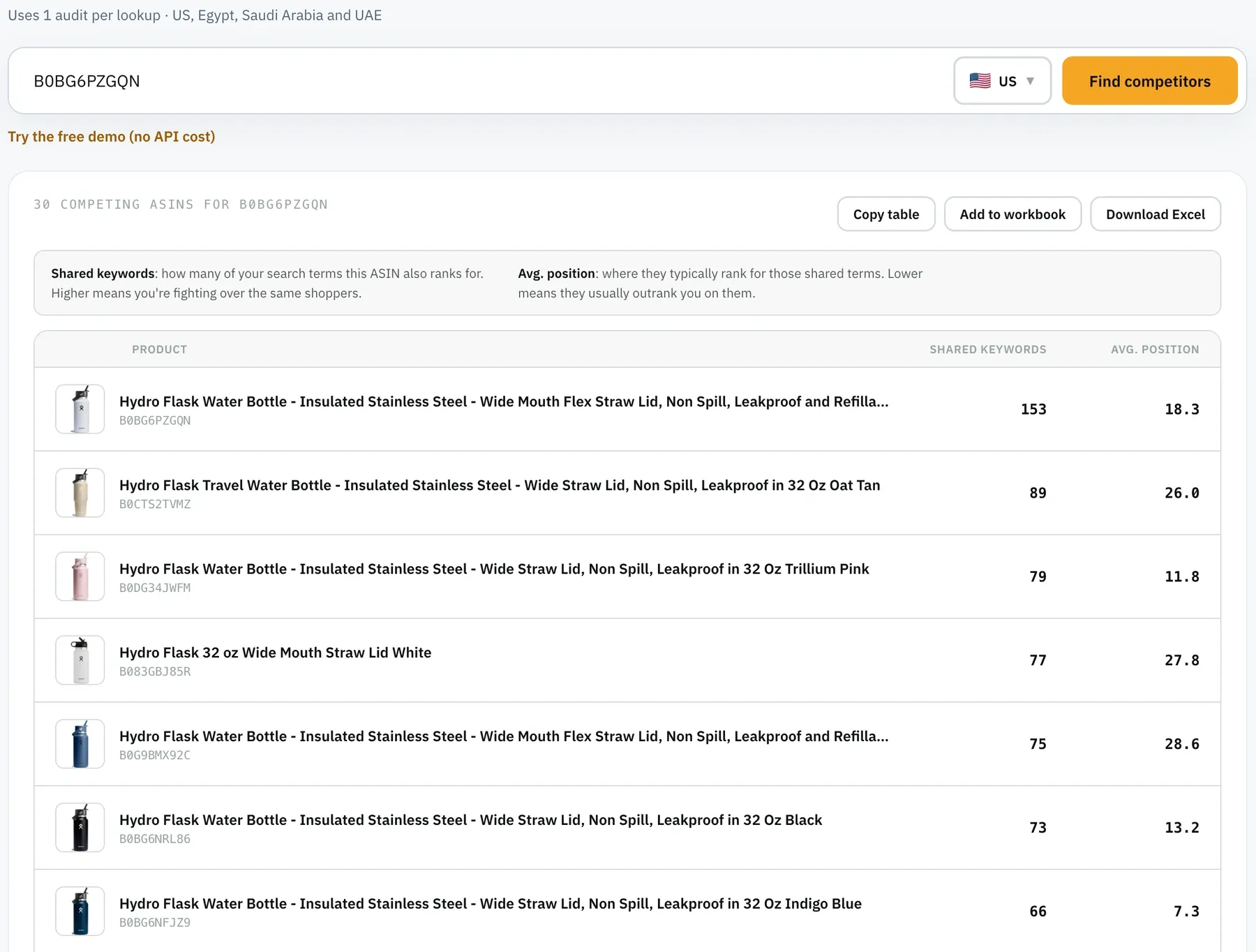Click avg position value 18.3
Viewport: 1256px width, 952px height.
click(1182, 409)
